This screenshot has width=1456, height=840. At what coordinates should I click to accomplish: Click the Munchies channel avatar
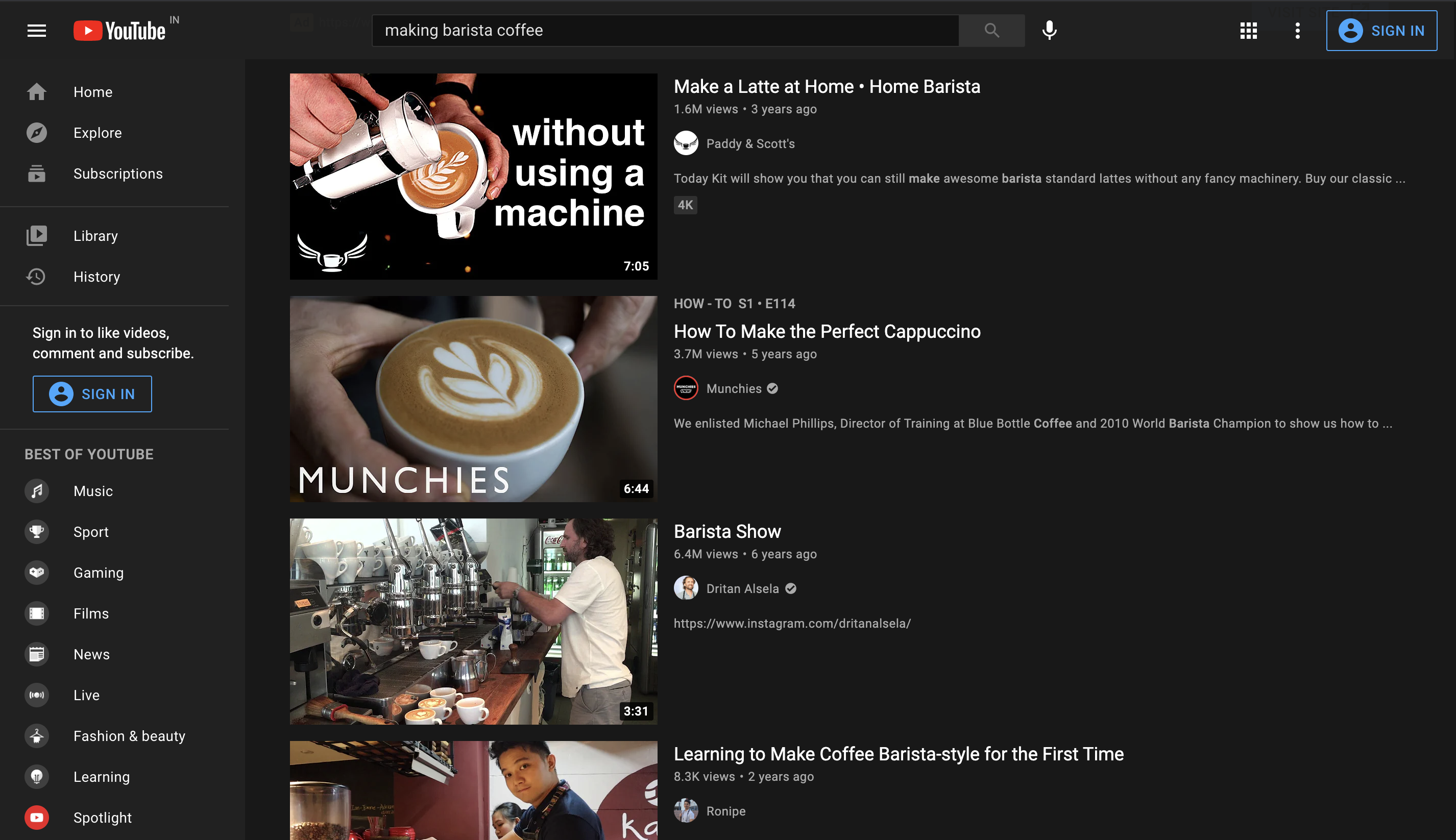point(686,388)
